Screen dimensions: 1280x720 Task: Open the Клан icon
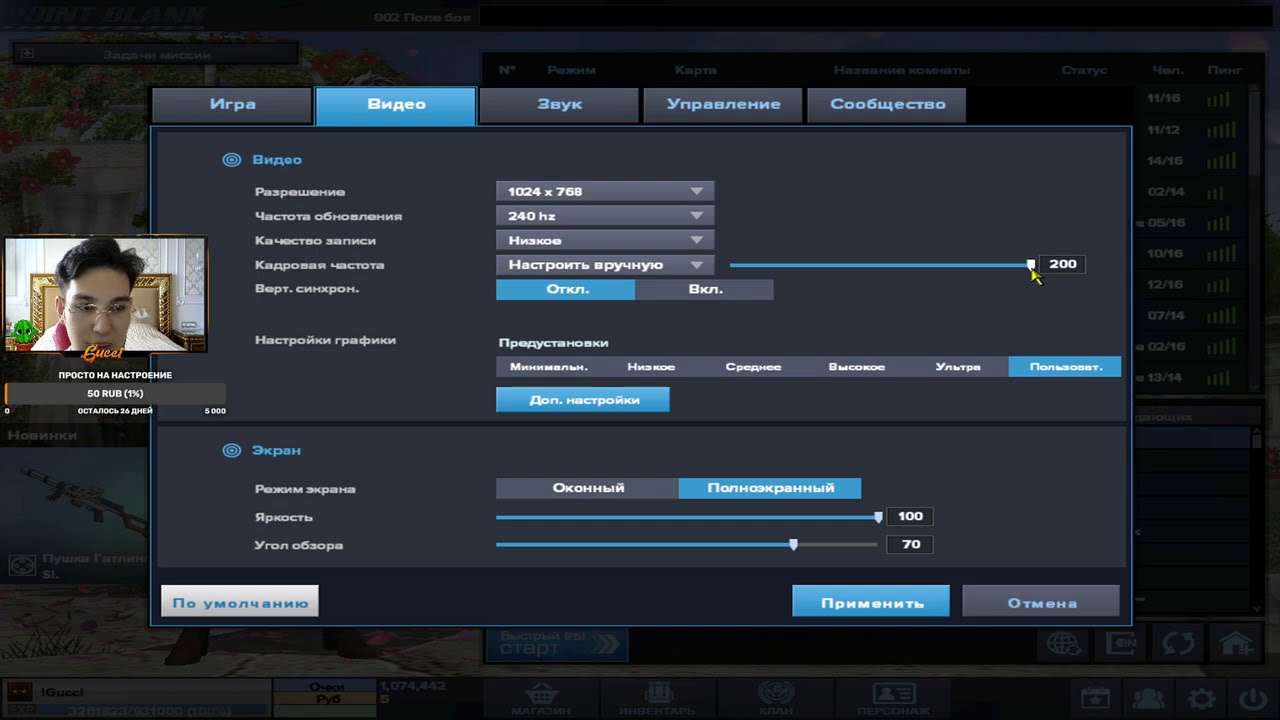pos(776,694)
